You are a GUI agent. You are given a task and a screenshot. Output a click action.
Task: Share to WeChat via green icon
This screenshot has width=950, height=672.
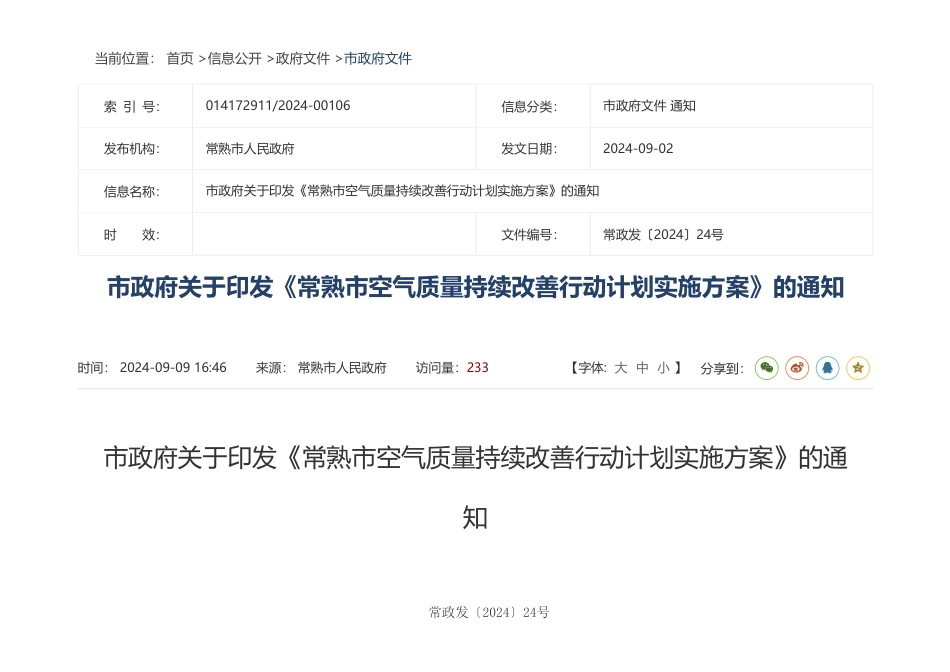[766, 368]
